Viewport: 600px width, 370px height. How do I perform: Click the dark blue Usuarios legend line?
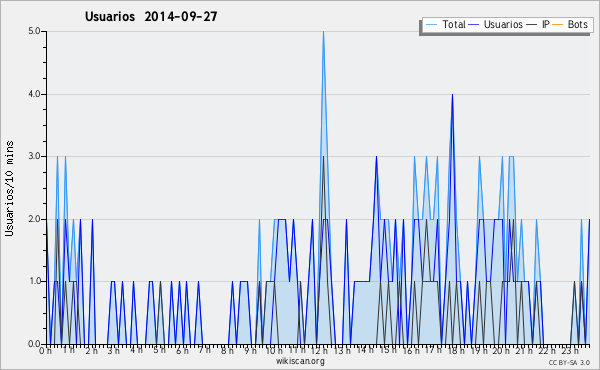[x=474, y=25]
